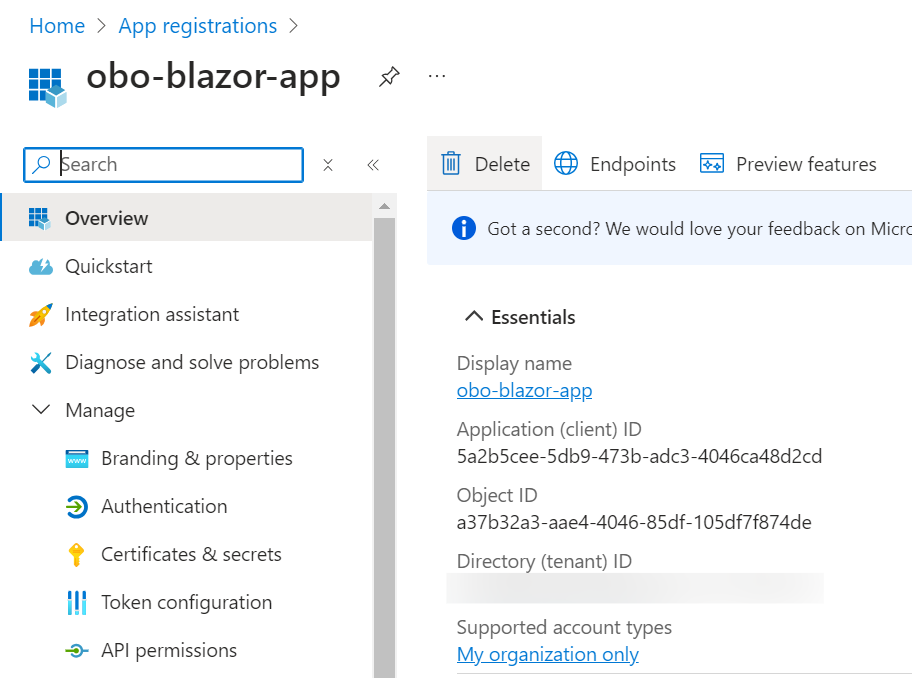Collapse the Manage section chevron
The height and width of the screenshot is (678, 912).
point(41,409)
